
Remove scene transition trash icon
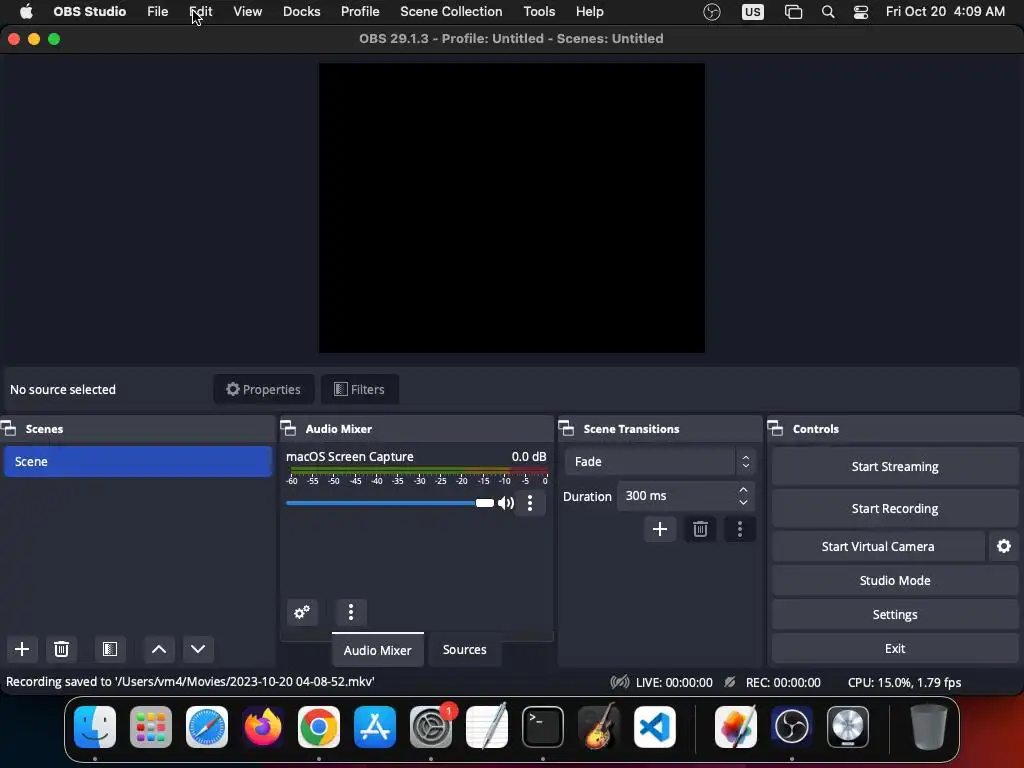pyautogui.click(x=700, y=529)
